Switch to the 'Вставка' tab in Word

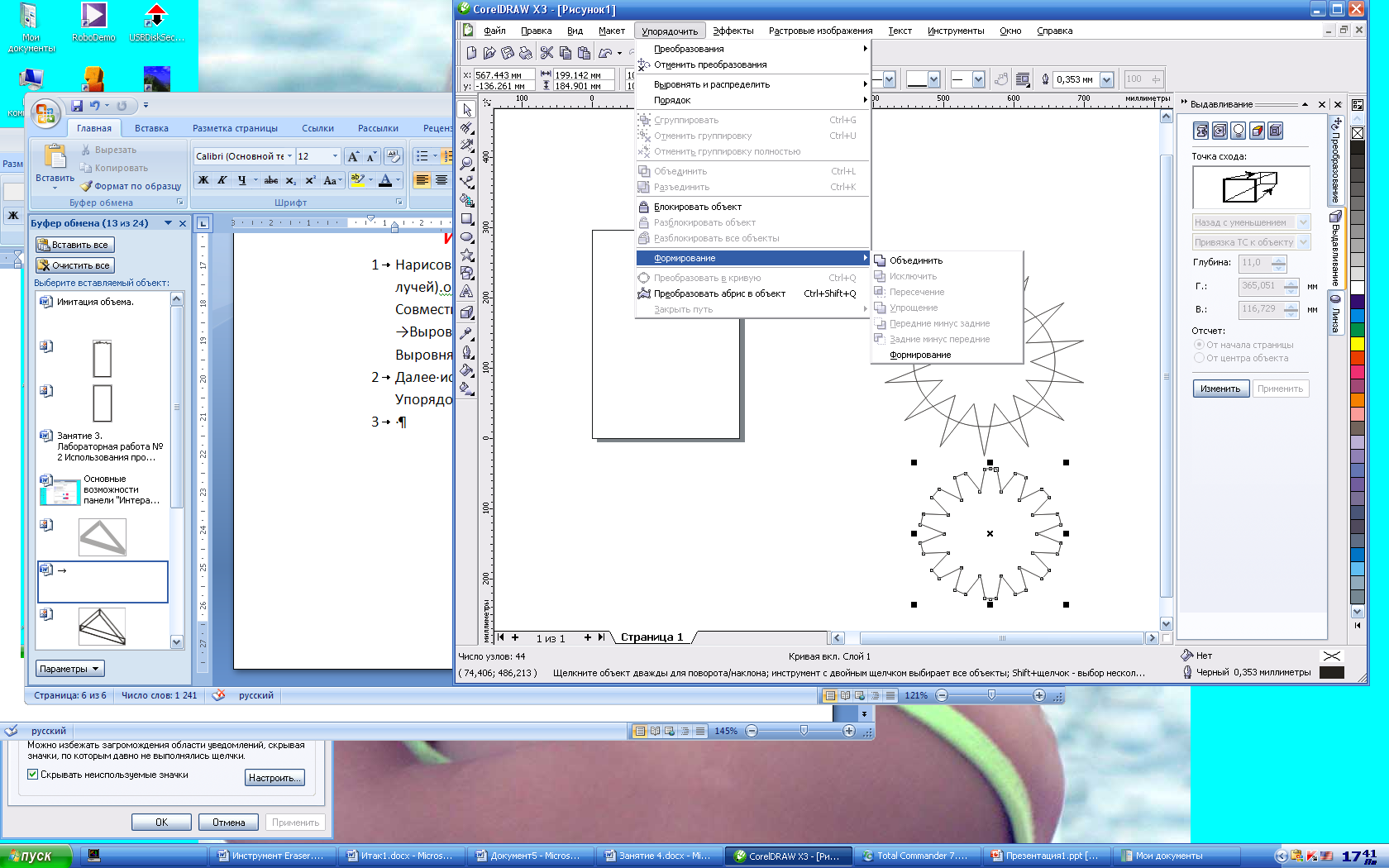tap(151, 128)
